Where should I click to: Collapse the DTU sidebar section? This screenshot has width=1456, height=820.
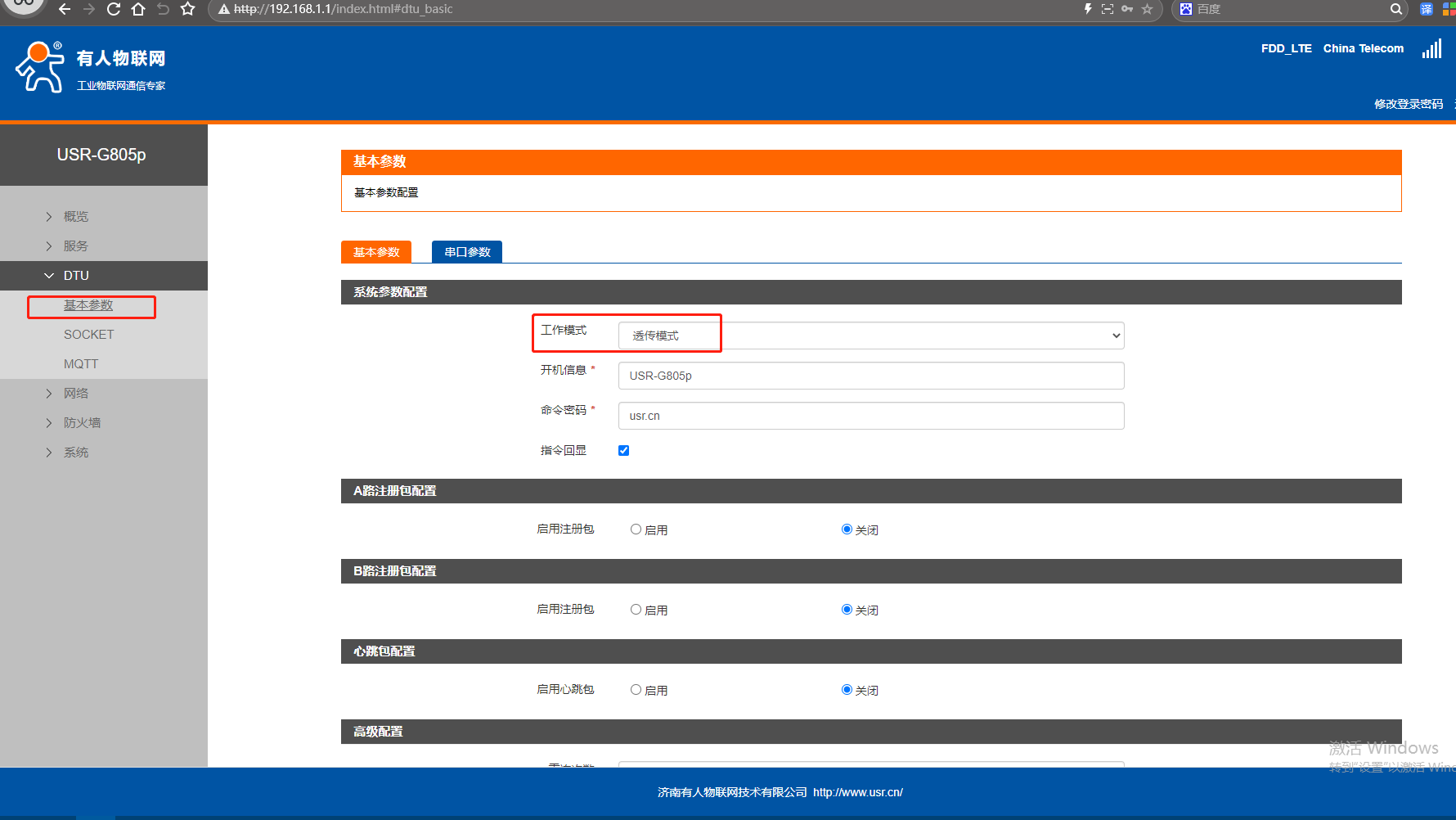click(76, 276)
